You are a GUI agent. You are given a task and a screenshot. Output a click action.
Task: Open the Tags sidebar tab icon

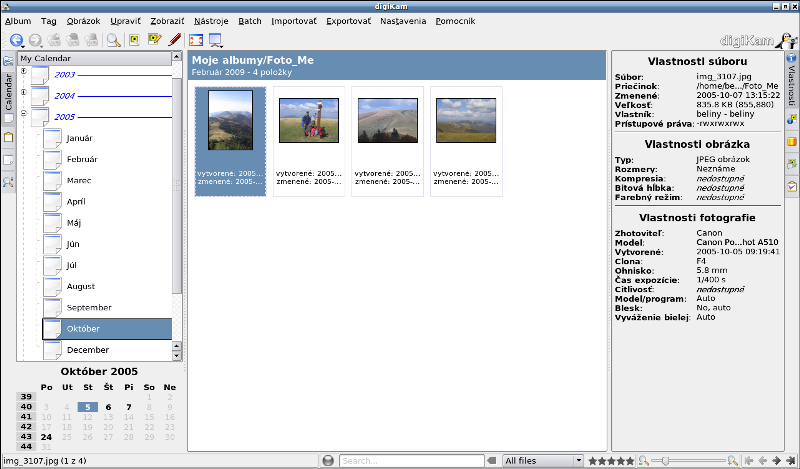[x=8, y=137]
